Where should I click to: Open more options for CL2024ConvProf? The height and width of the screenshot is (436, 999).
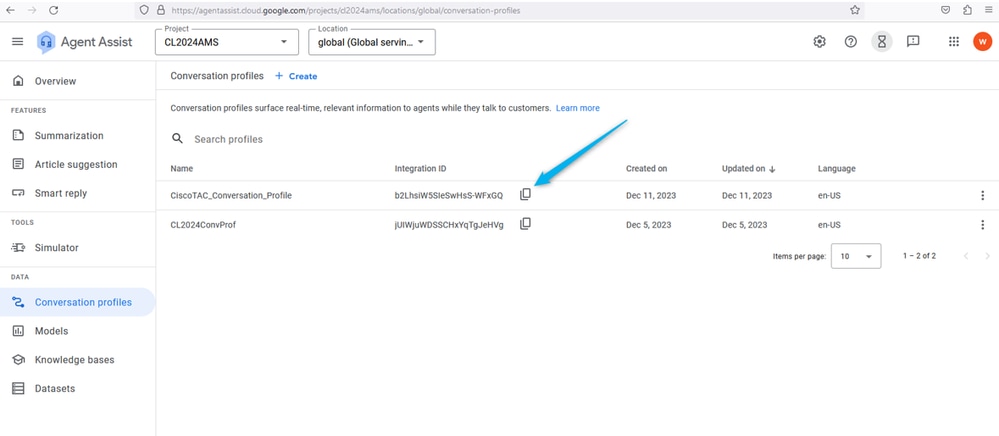(x=982, y=225)
